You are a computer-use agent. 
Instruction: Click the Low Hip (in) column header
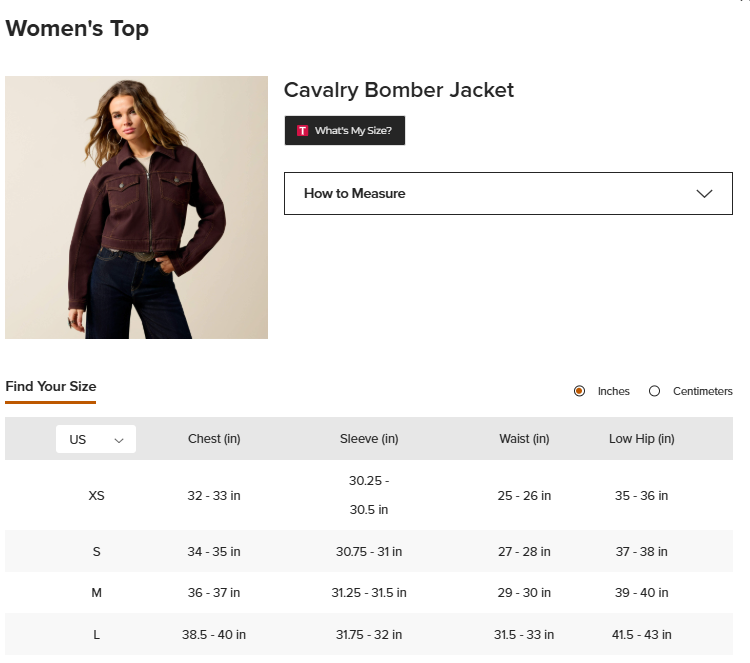(x=641, y=439)
